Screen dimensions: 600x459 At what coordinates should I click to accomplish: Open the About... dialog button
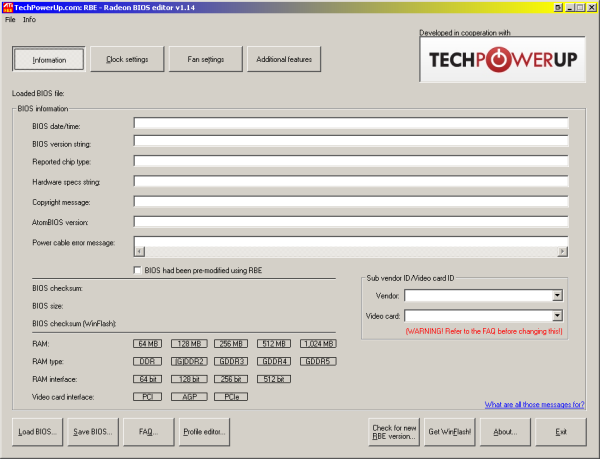[505, 432]
